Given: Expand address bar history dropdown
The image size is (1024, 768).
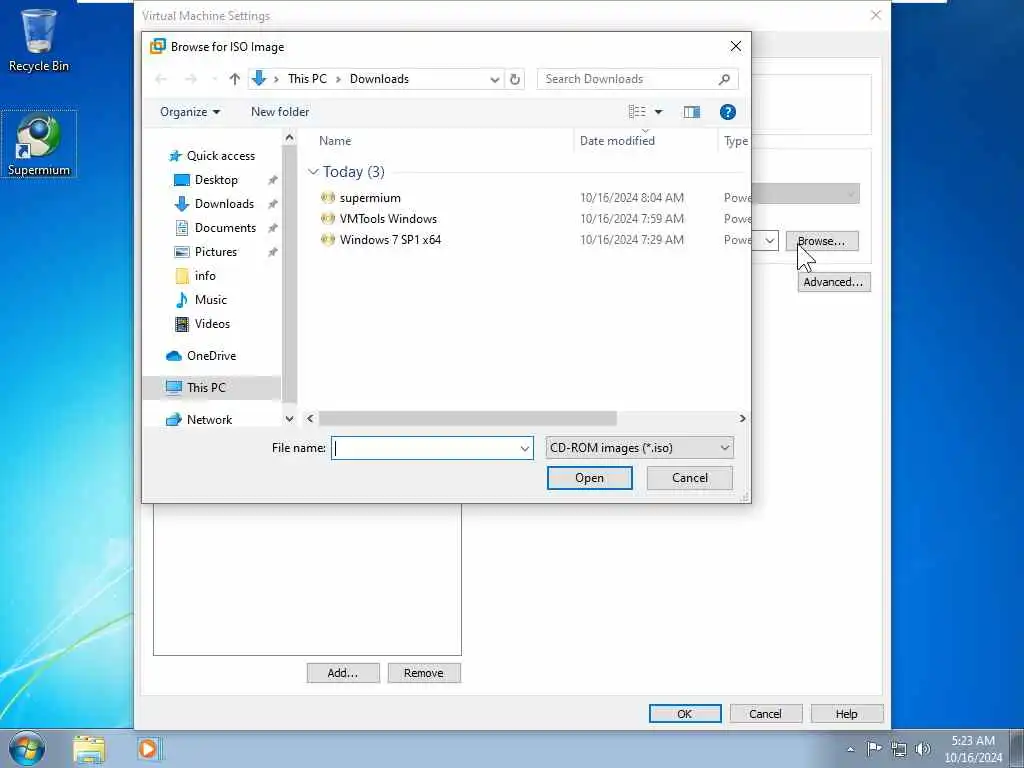Looking at the screenshot, I should click(494, 79).
